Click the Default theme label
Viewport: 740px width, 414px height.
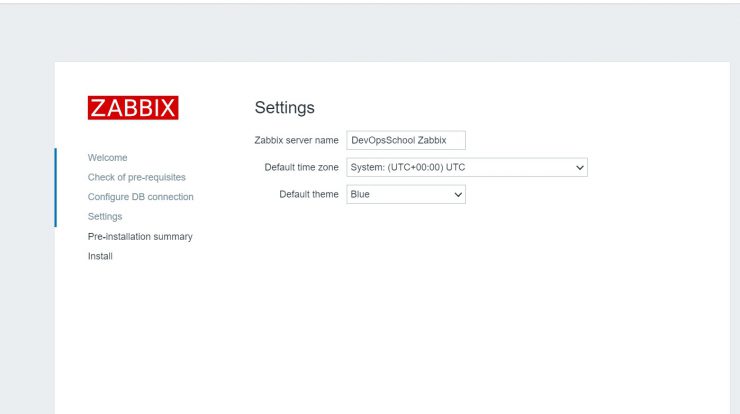coord(309,194)
